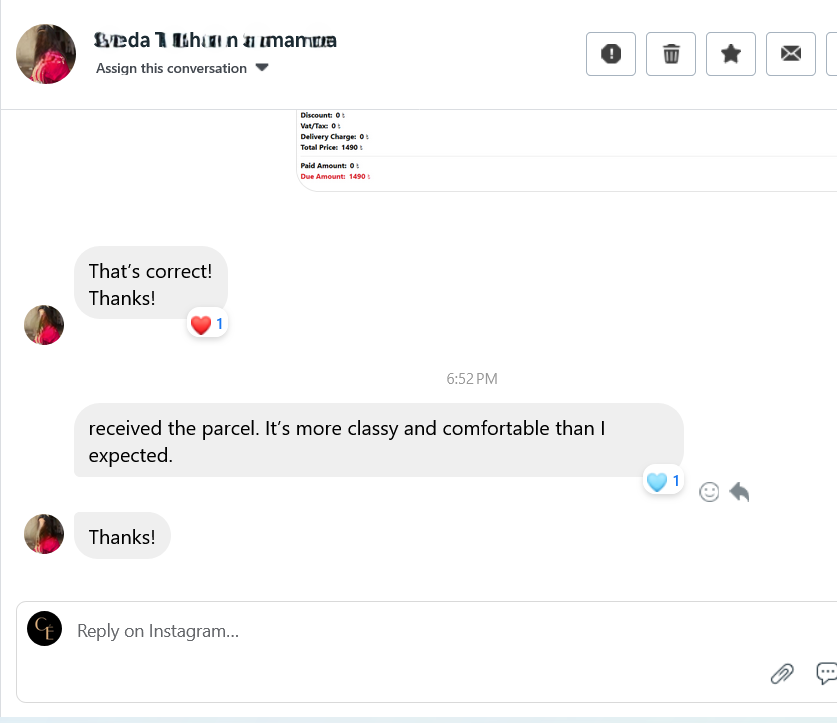This screenshot has height=723, width=837.
Task: Click the envelope mark-as-unread icon
Action: coord(791,54)
